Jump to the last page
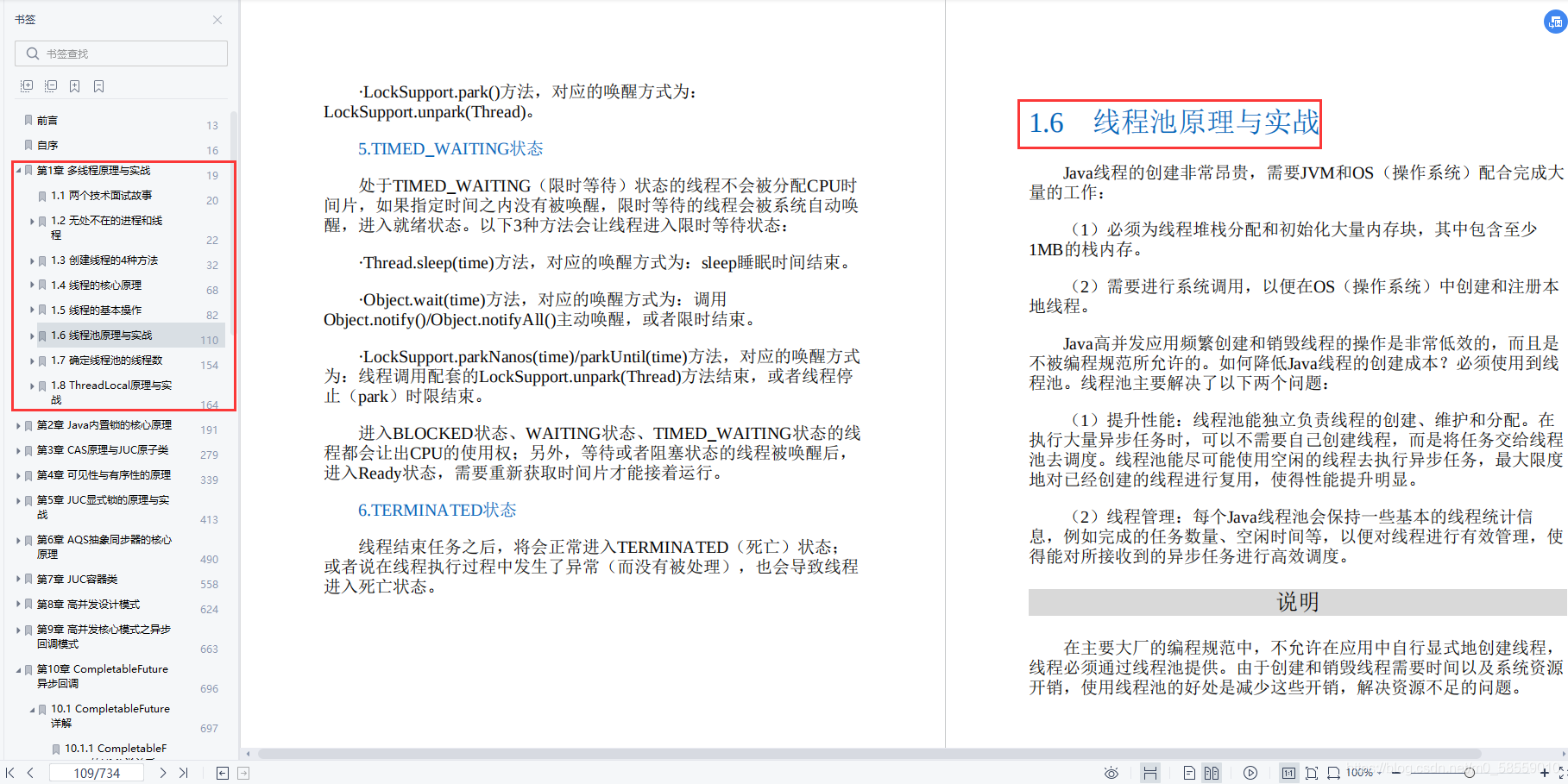Viewport: 1568px width, 784px height. point(183,773)
